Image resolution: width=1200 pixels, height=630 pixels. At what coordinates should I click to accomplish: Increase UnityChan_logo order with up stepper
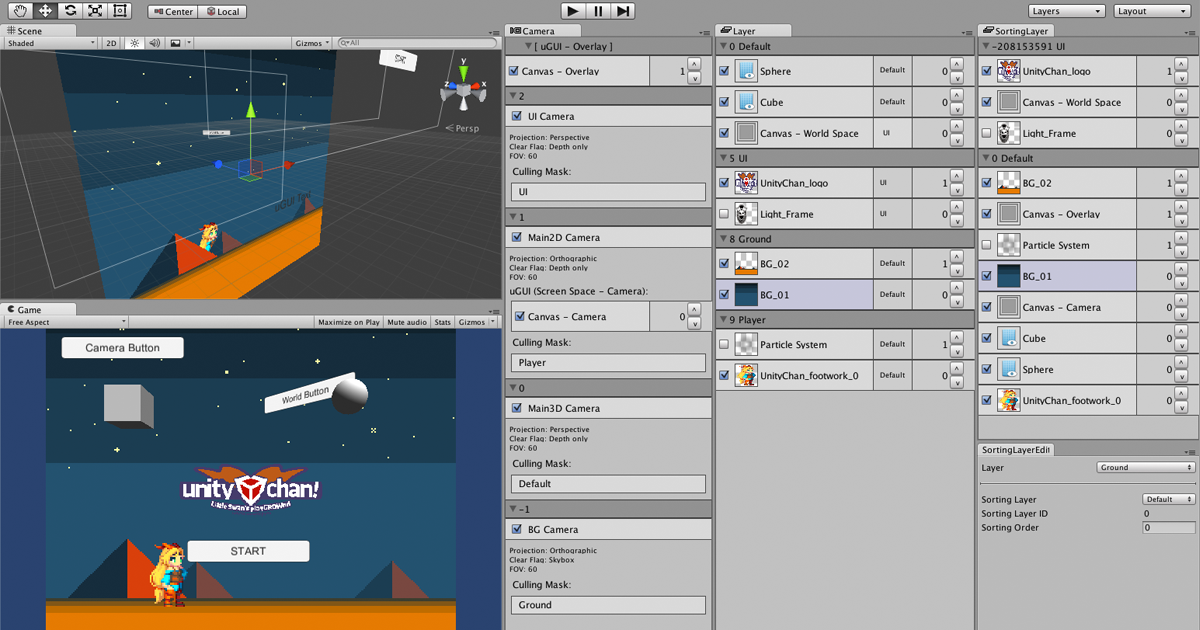[x=958, y=178]
